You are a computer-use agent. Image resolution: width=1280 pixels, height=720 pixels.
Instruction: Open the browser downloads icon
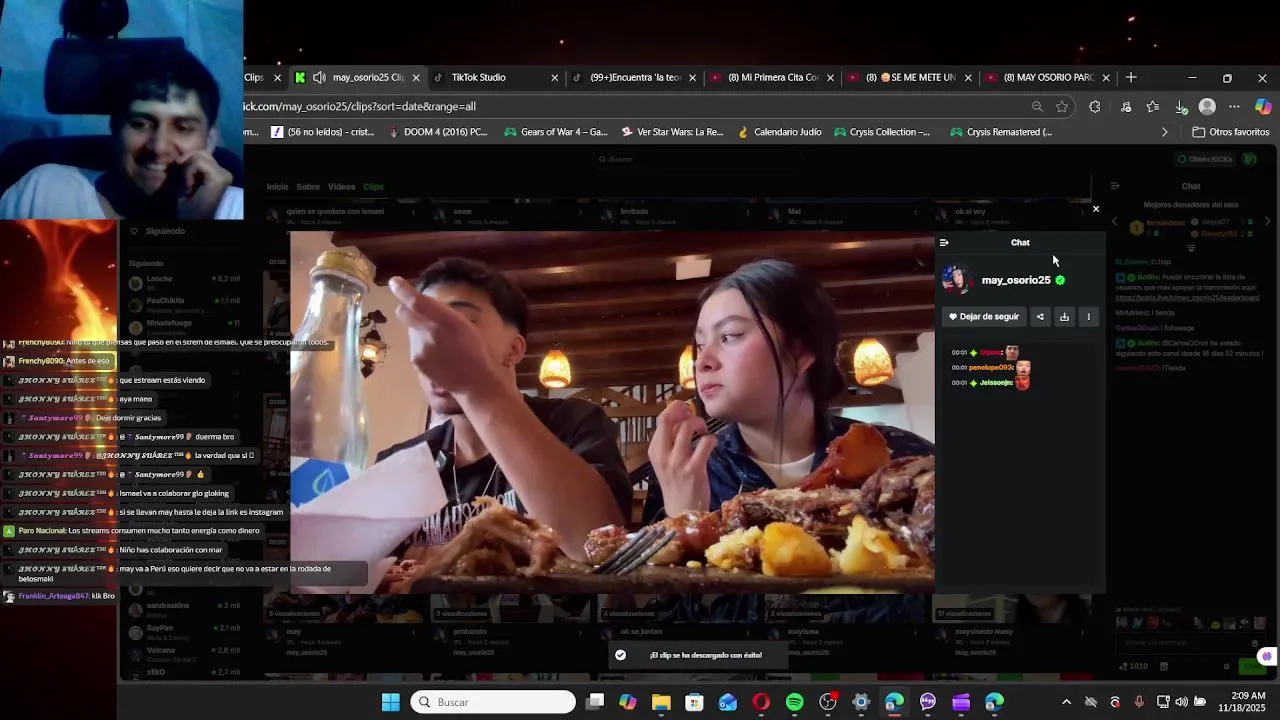coord(1181,107)
